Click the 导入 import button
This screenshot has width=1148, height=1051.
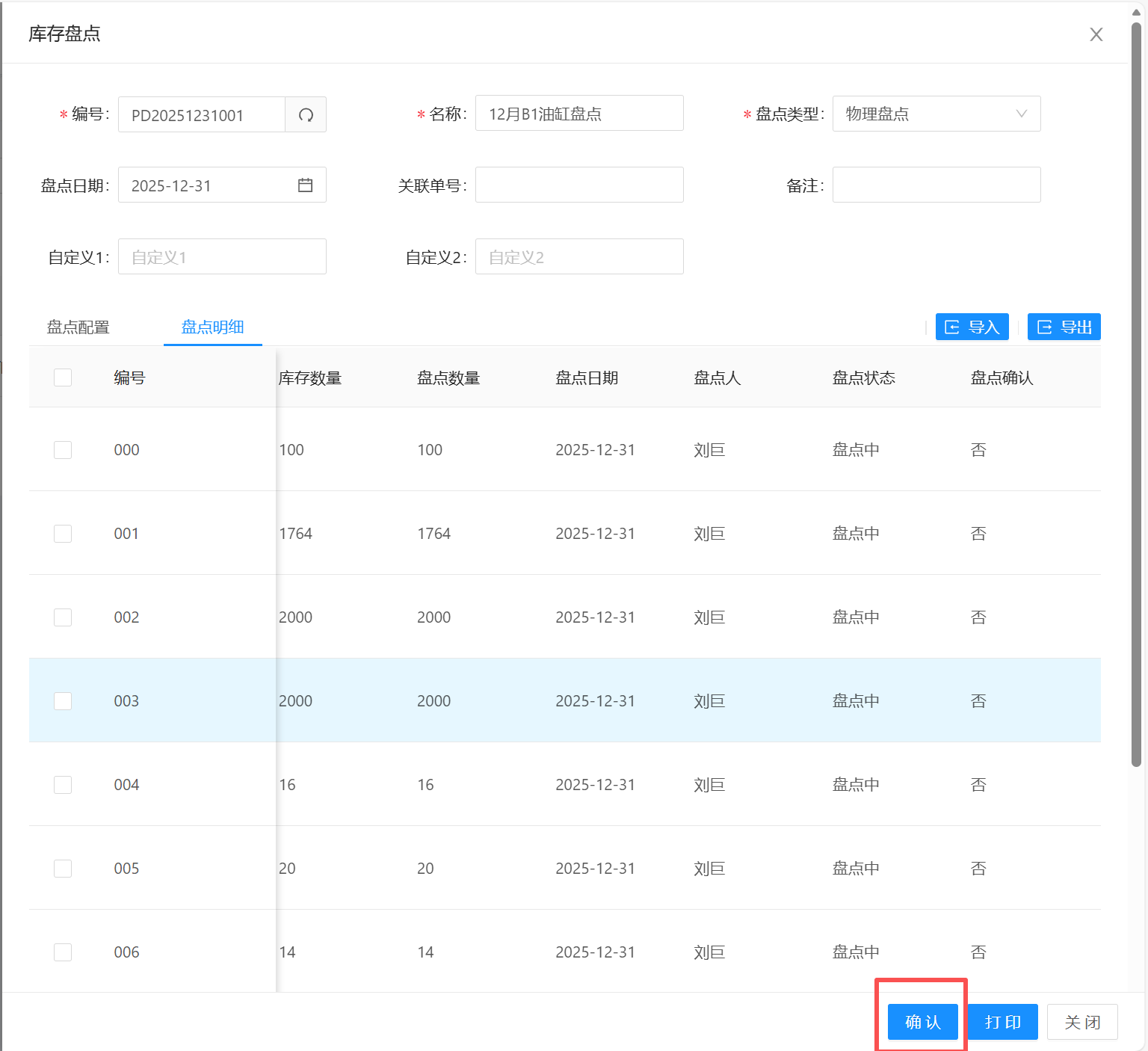[x=972, y=327]
